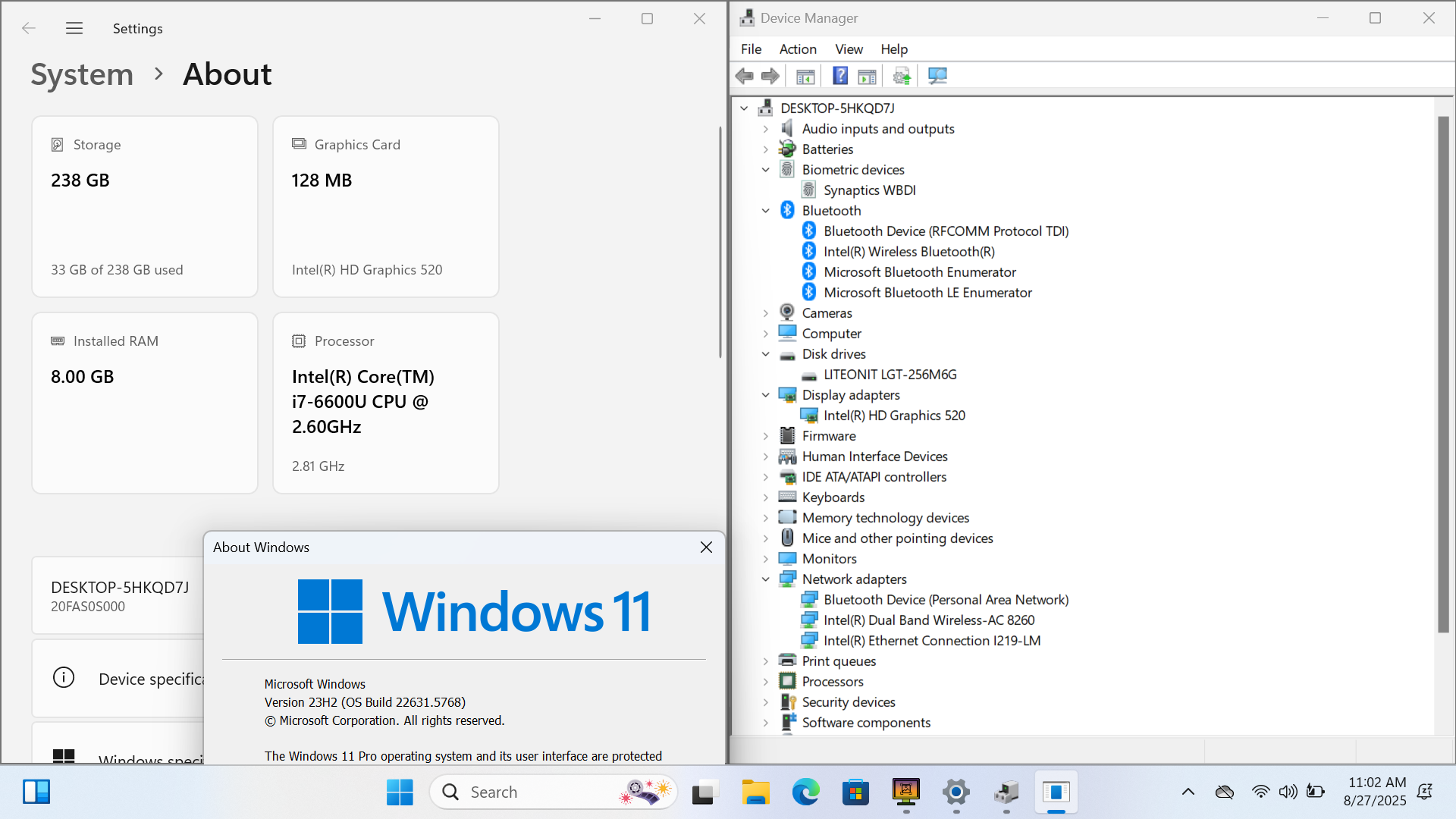Select the Synaptics WBDI device
Image resolution: width=1456 pixels, height=819 pixels.
(869, 190)
